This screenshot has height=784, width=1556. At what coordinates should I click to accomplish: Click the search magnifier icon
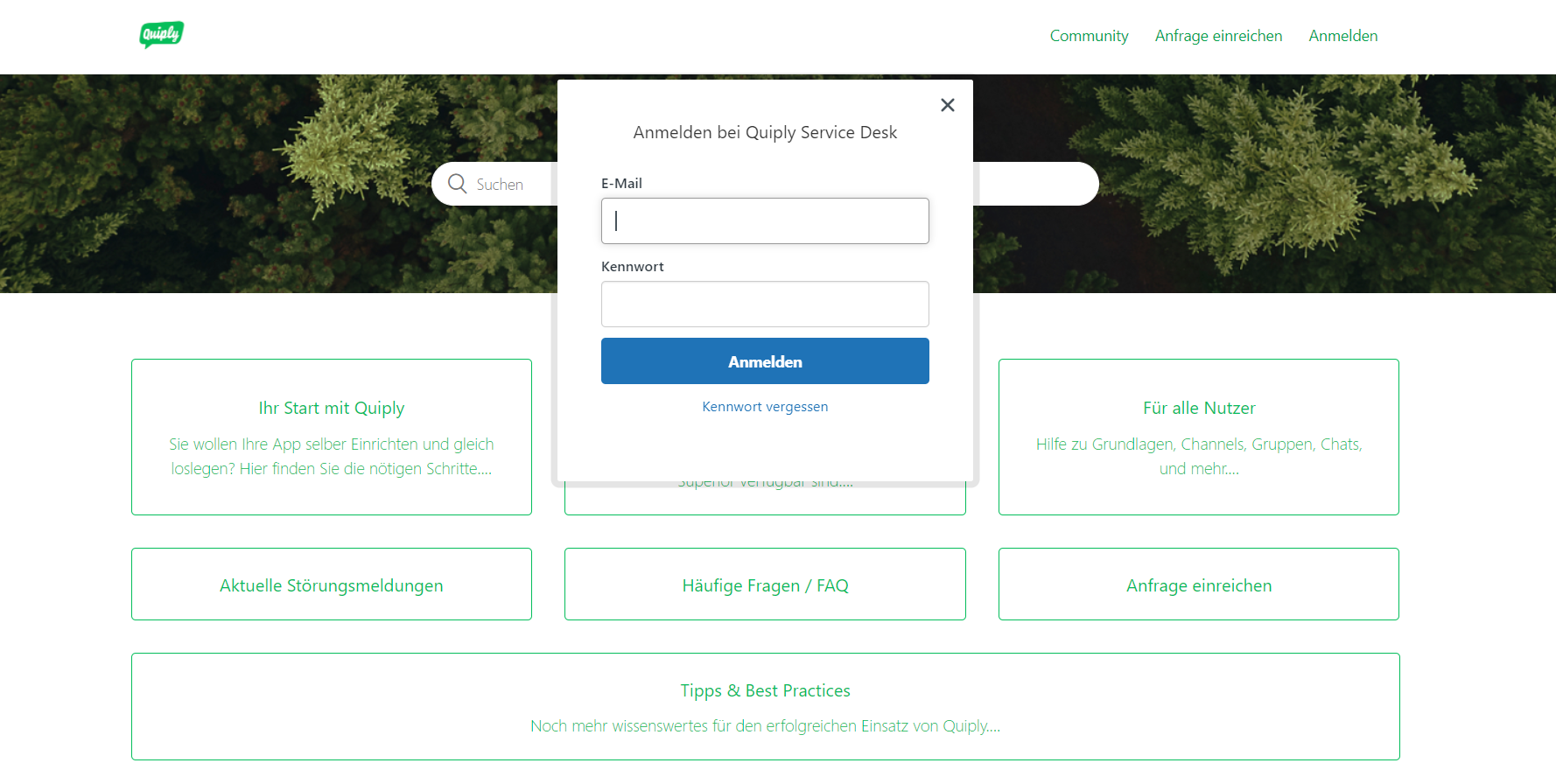coord(457,184)
